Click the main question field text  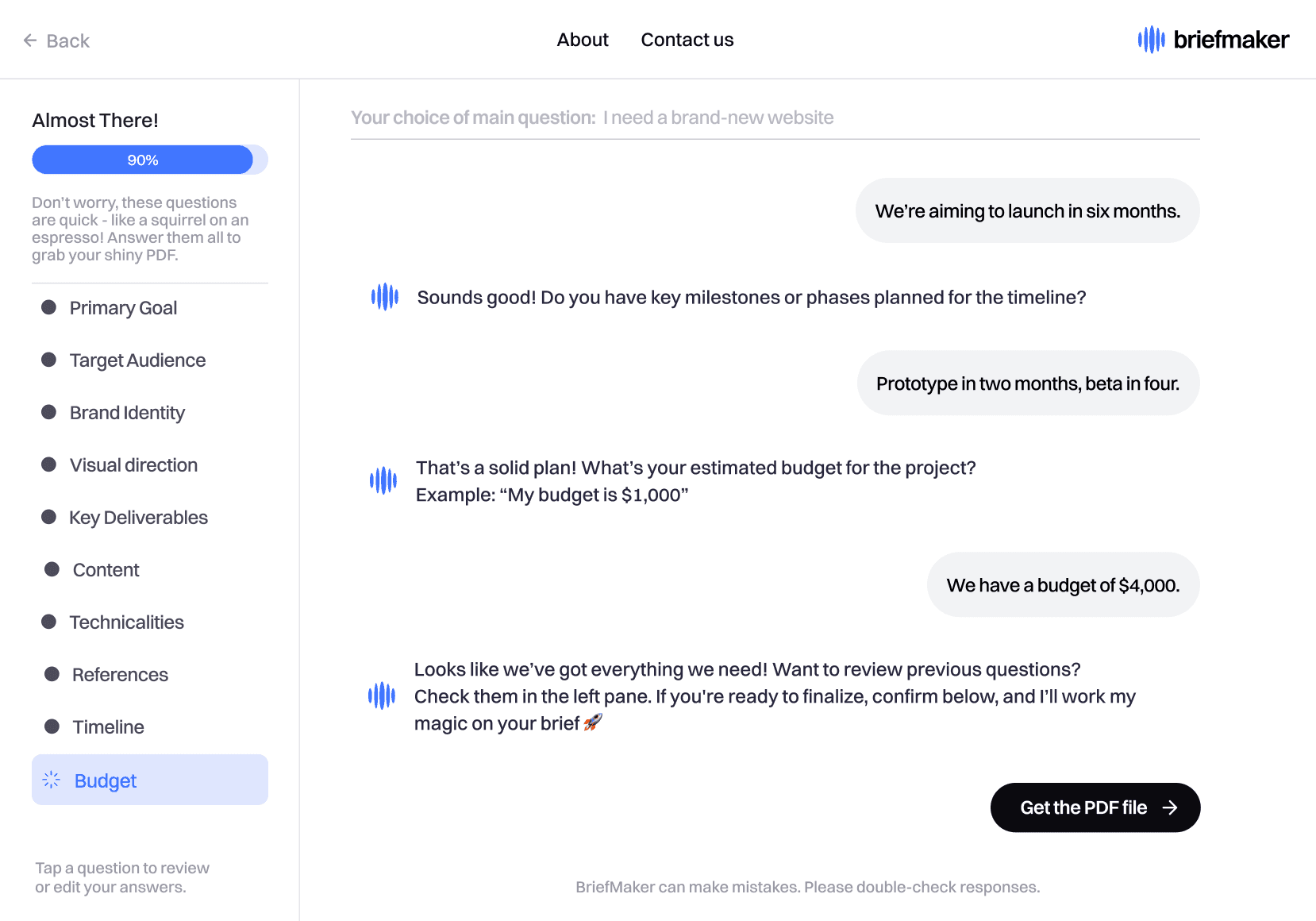coord(592,118)
